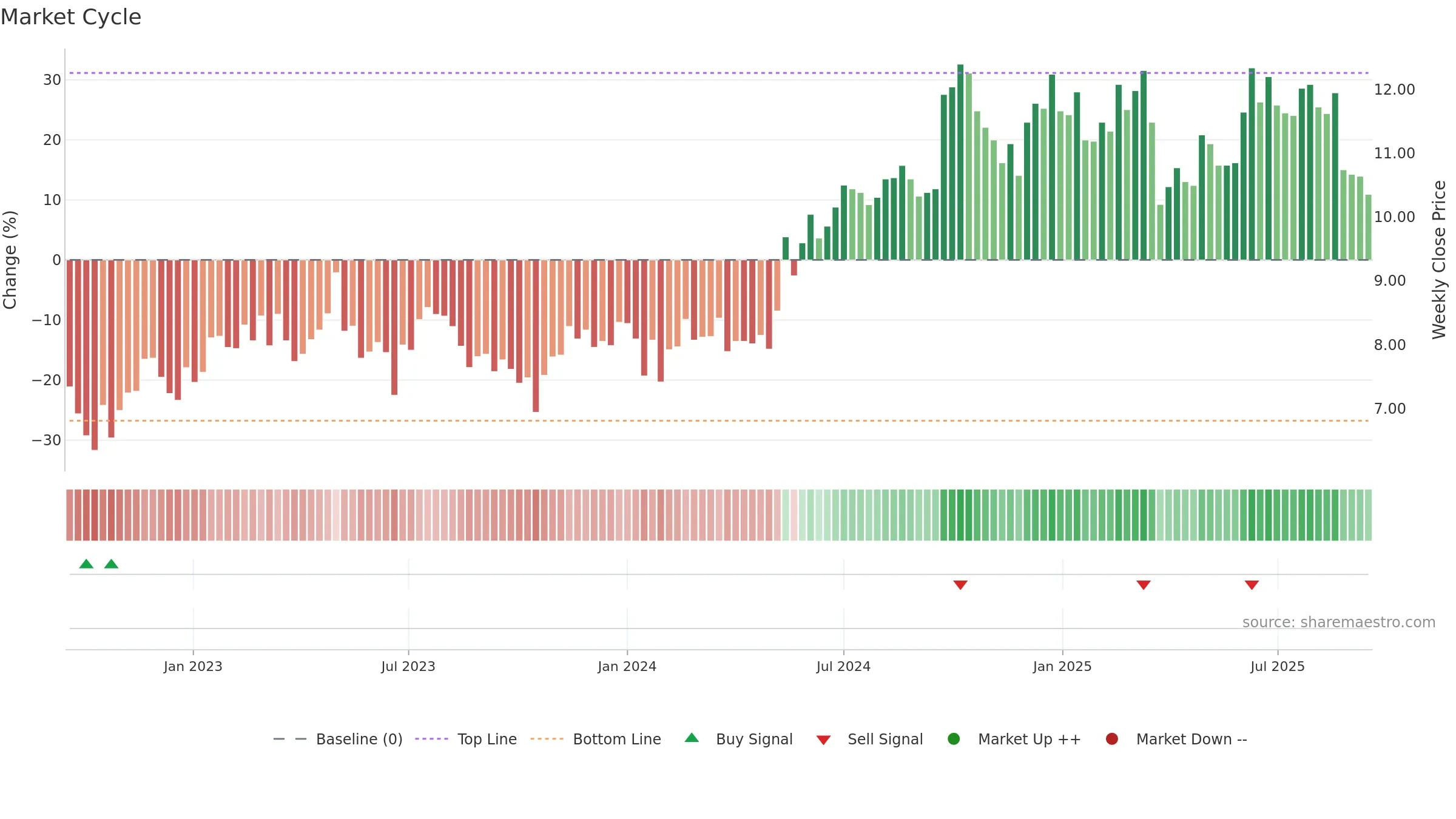The image size is (1456, 819).
Task: Click the source: sharemaestro.com text
Action: click(x=1339, y=622)
